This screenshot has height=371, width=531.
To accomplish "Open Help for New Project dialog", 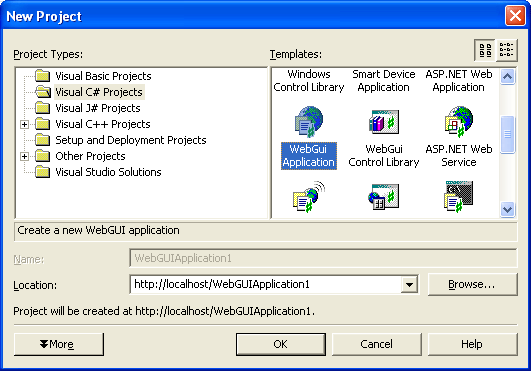I will tap(472, 344).
